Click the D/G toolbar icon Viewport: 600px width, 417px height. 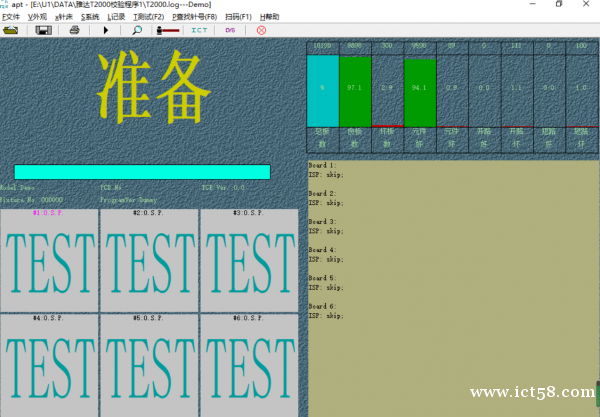[230, 30]
